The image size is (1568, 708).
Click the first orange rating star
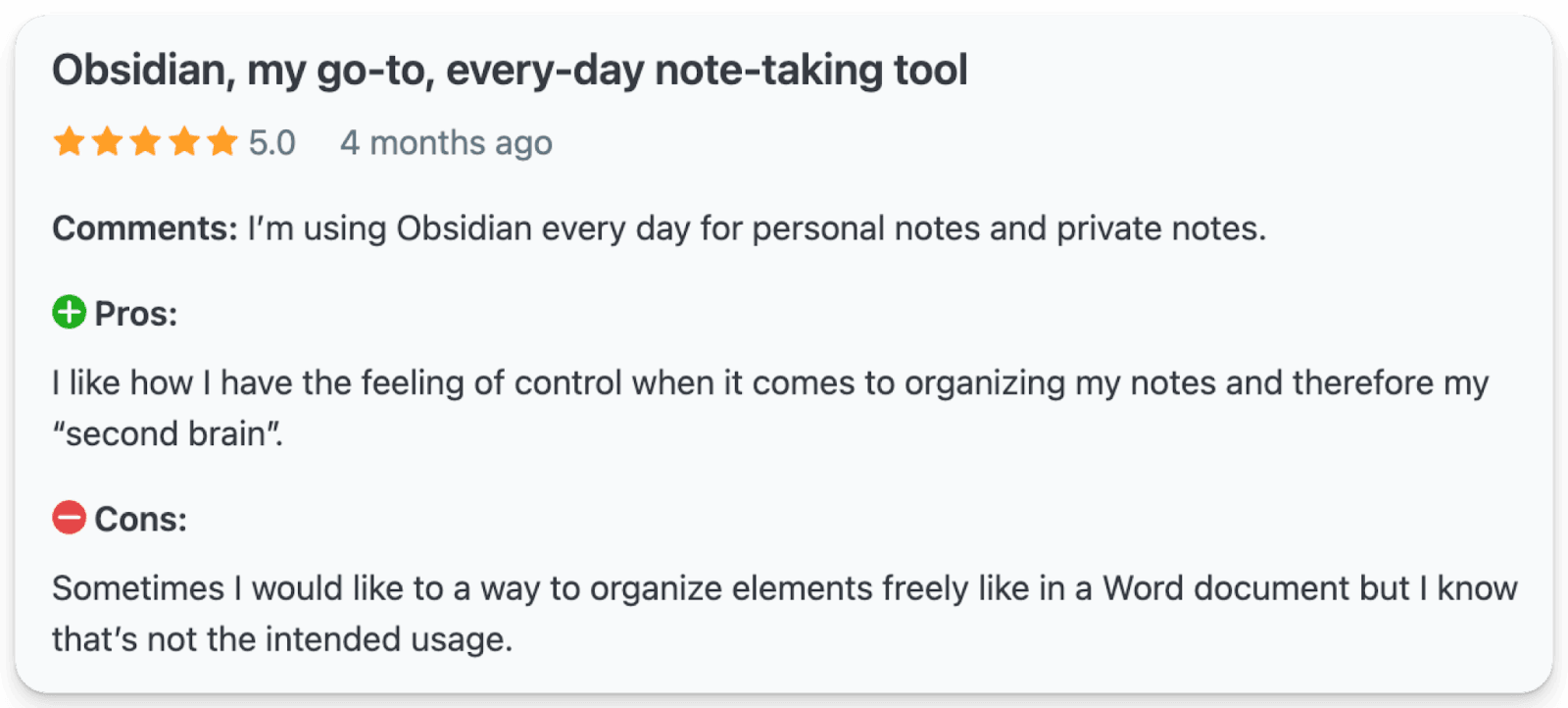69,142
